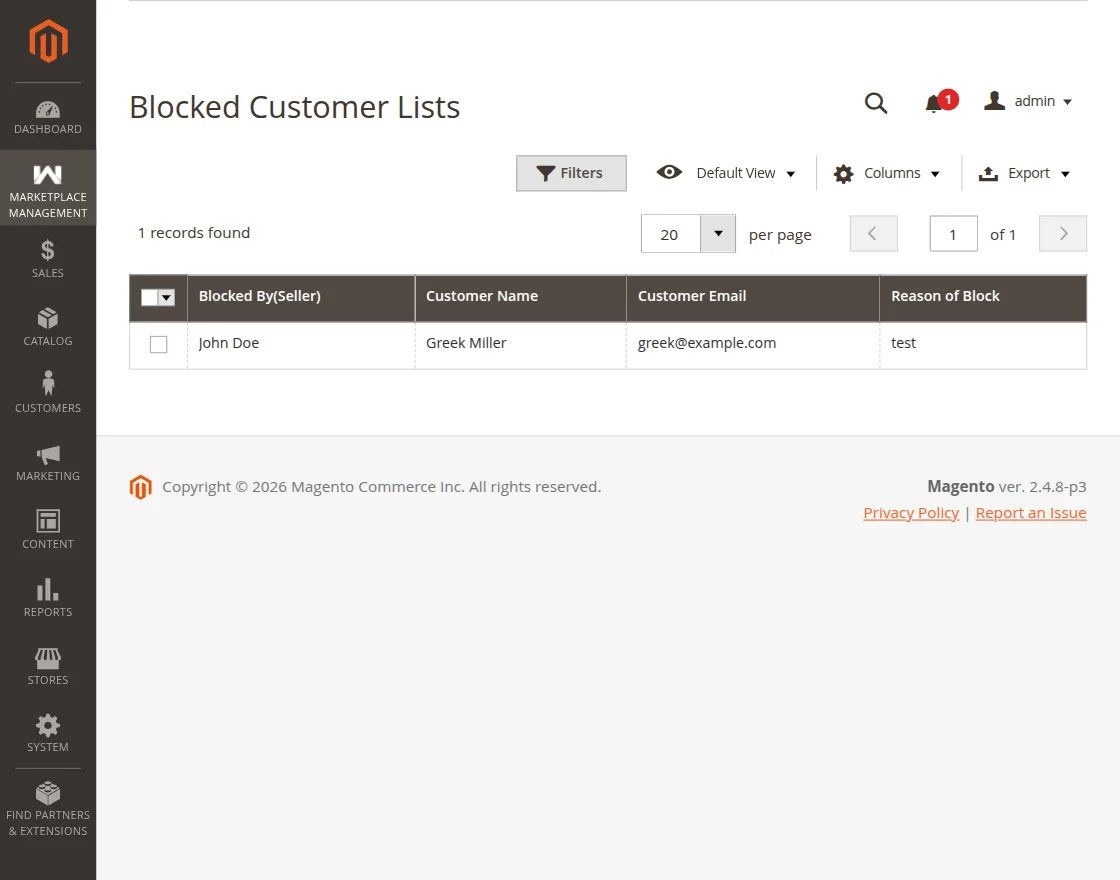Open the mass-select dropdown arrow in header

pyautogui.click(x=168, y=297)
